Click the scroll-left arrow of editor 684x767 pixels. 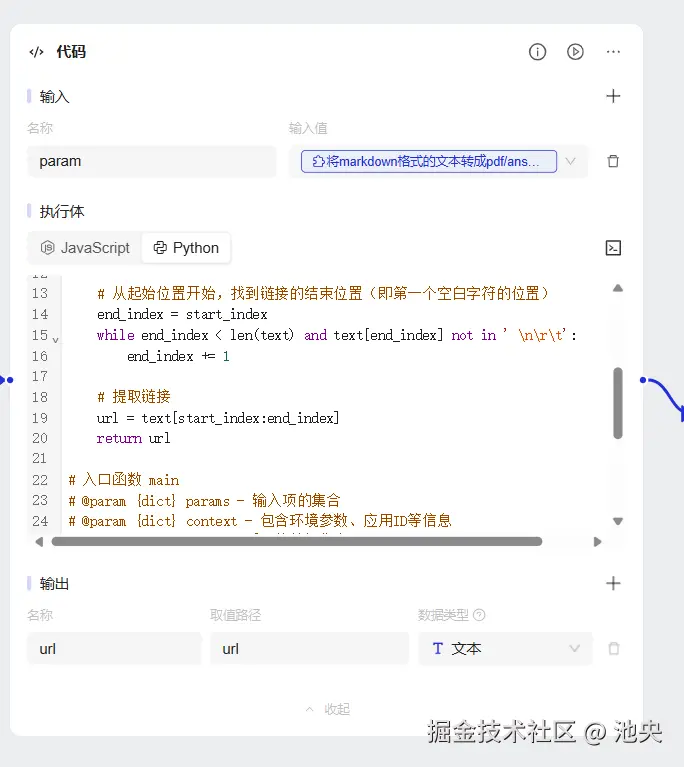[x=40, y=542]
